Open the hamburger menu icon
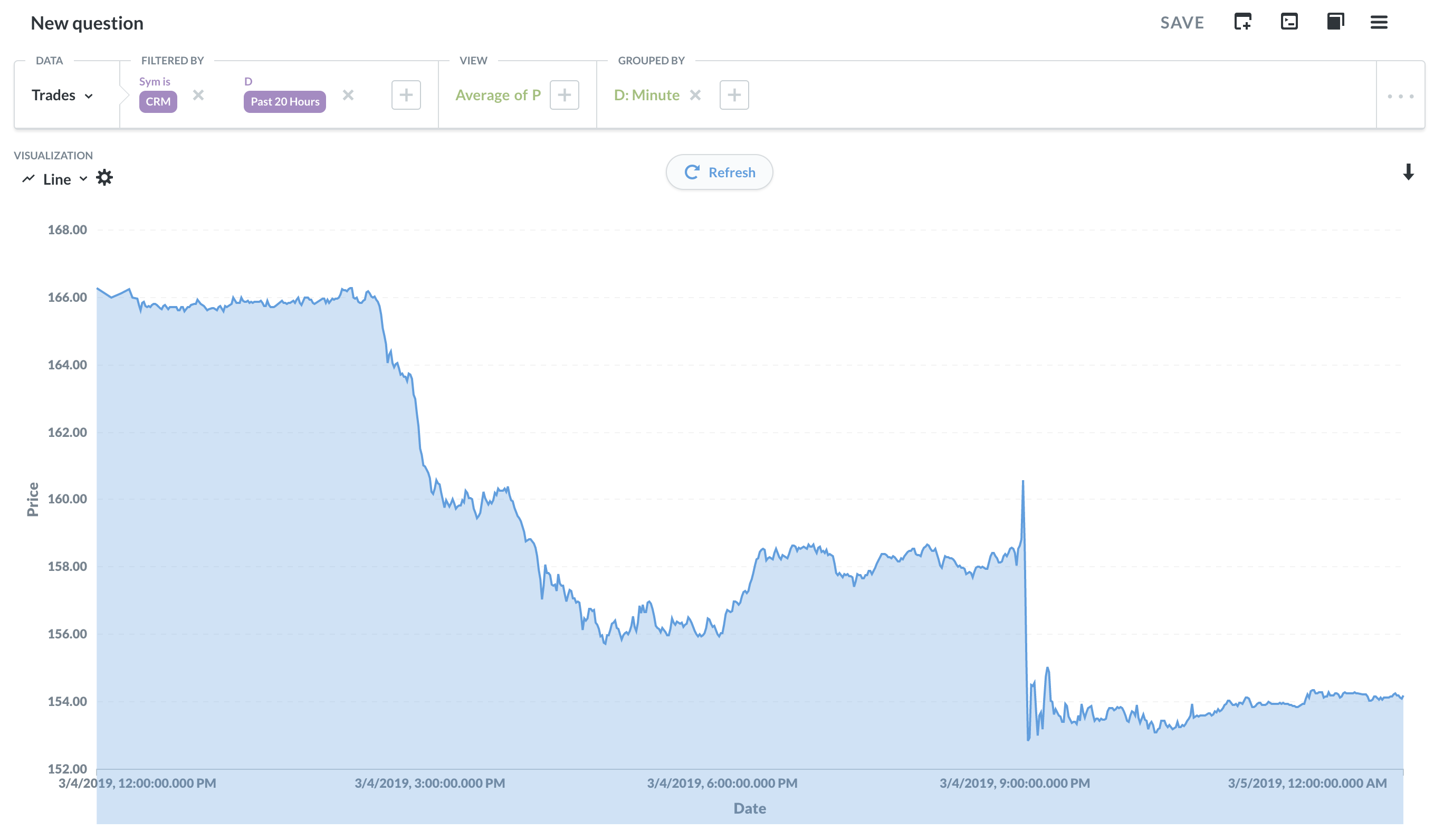The image size is (1434, 840). coord(1379,22)
